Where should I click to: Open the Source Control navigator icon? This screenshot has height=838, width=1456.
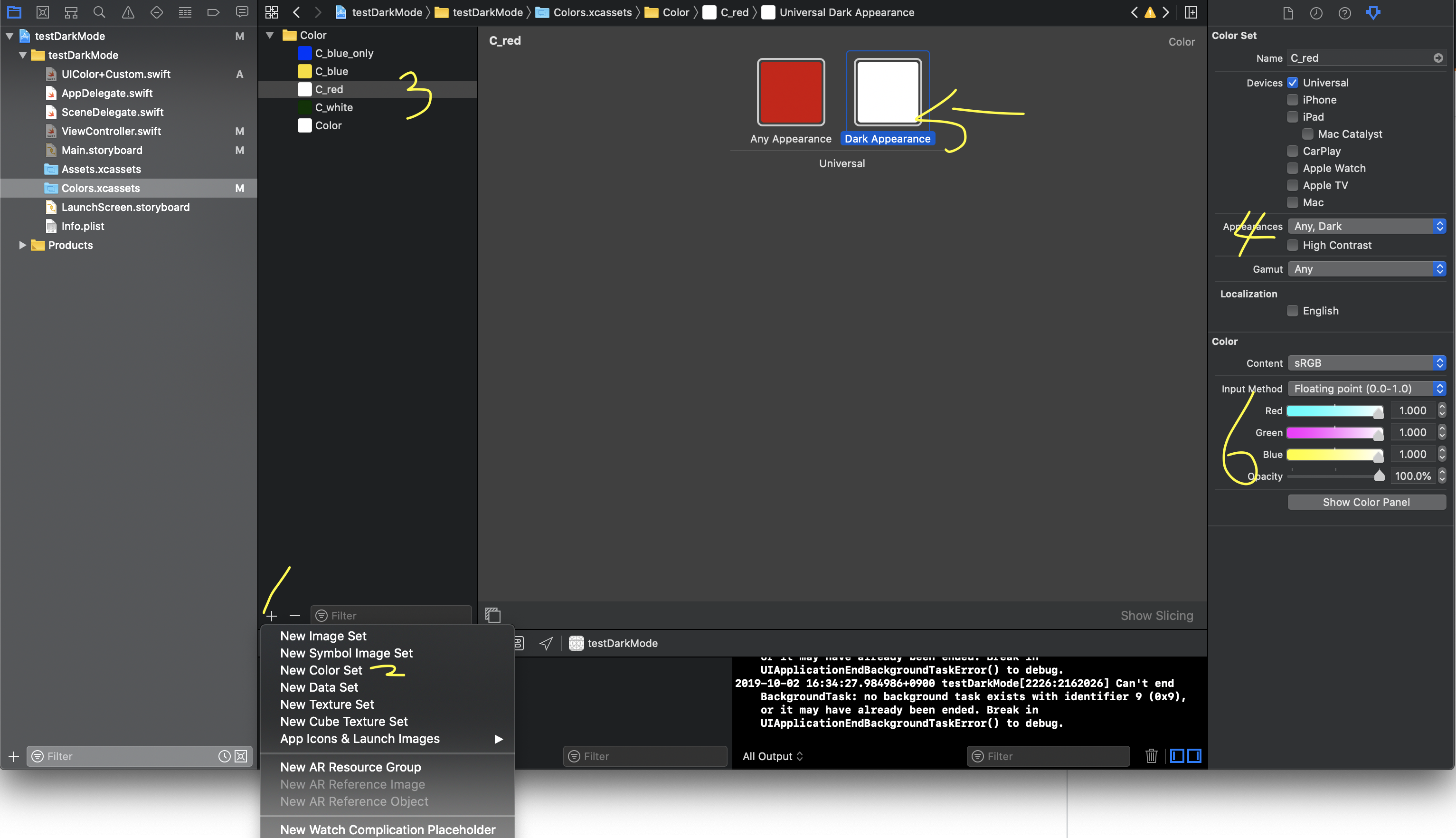click(43, 12)
